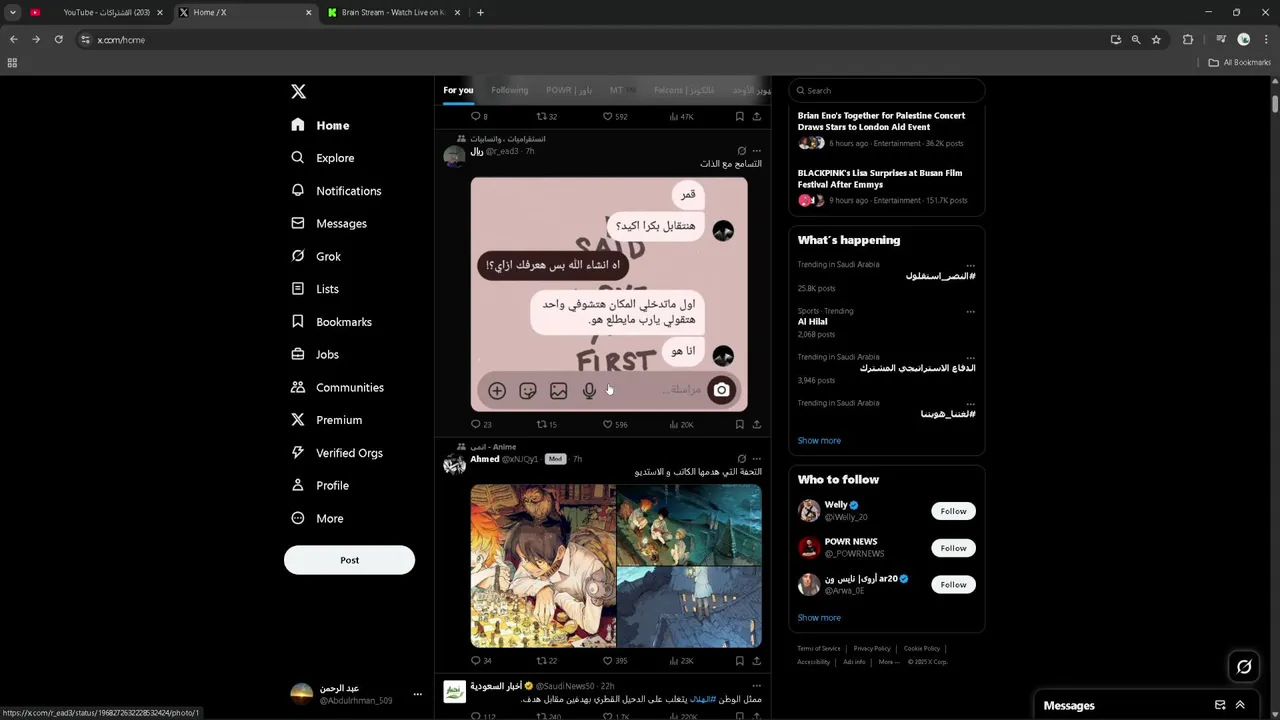Open Jobs in the sidebar
Screen dimensions: 1280x720
coord(315,355)
